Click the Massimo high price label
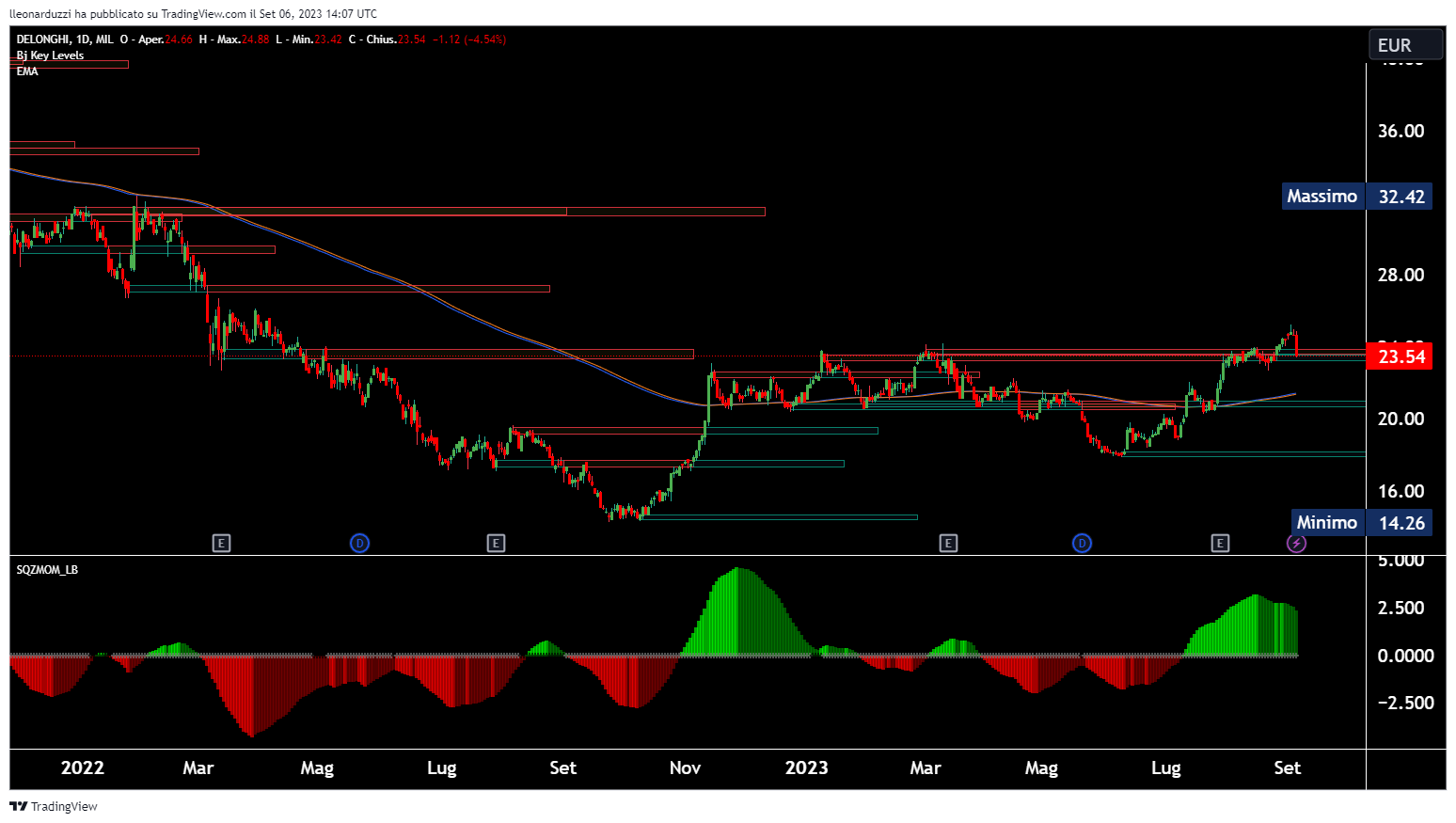 pyautogui.click(x=1323, y=196)
